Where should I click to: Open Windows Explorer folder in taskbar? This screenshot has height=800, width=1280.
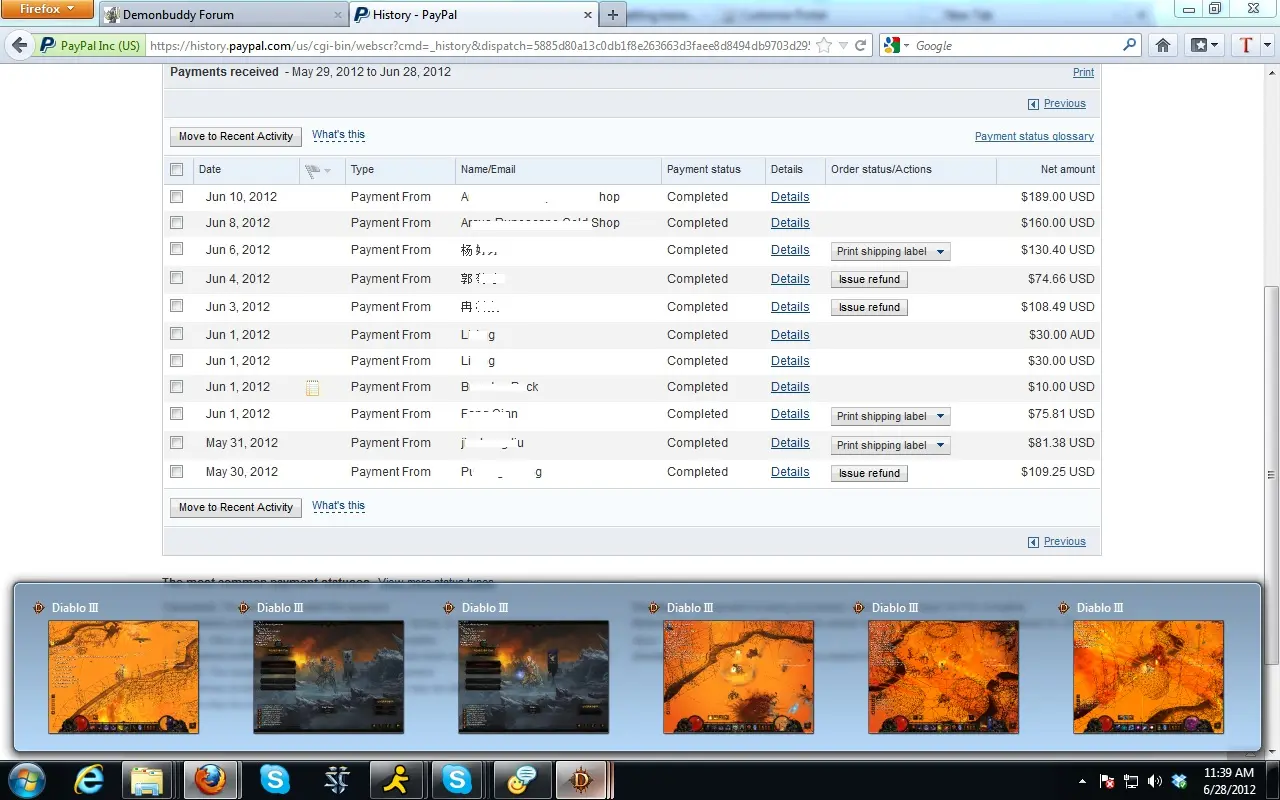147,779
